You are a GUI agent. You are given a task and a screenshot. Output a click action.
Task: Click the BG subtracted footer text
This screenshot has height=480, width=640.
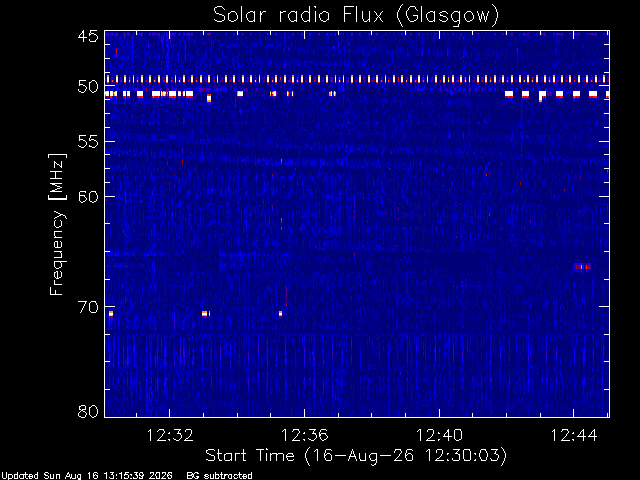(x=220, y=476)
